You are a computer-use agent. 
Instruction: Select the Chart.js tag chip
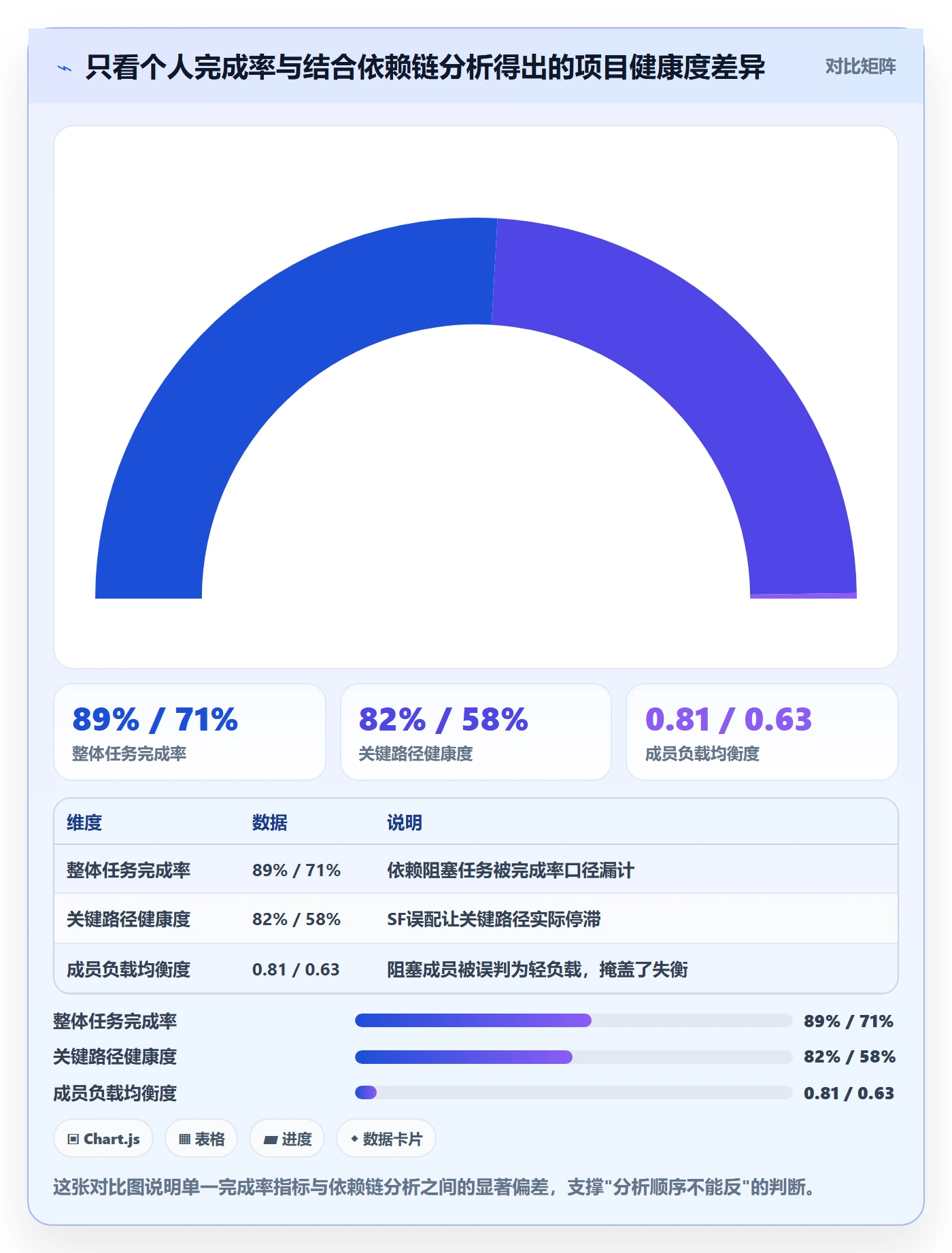(x=103, y=1138)
